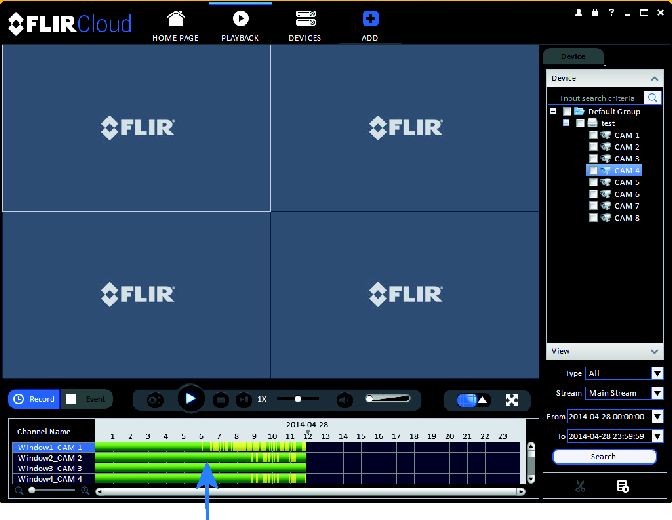Click the Play button in playback controls
This screenshot has height=520, width=672.
point(191,399)
